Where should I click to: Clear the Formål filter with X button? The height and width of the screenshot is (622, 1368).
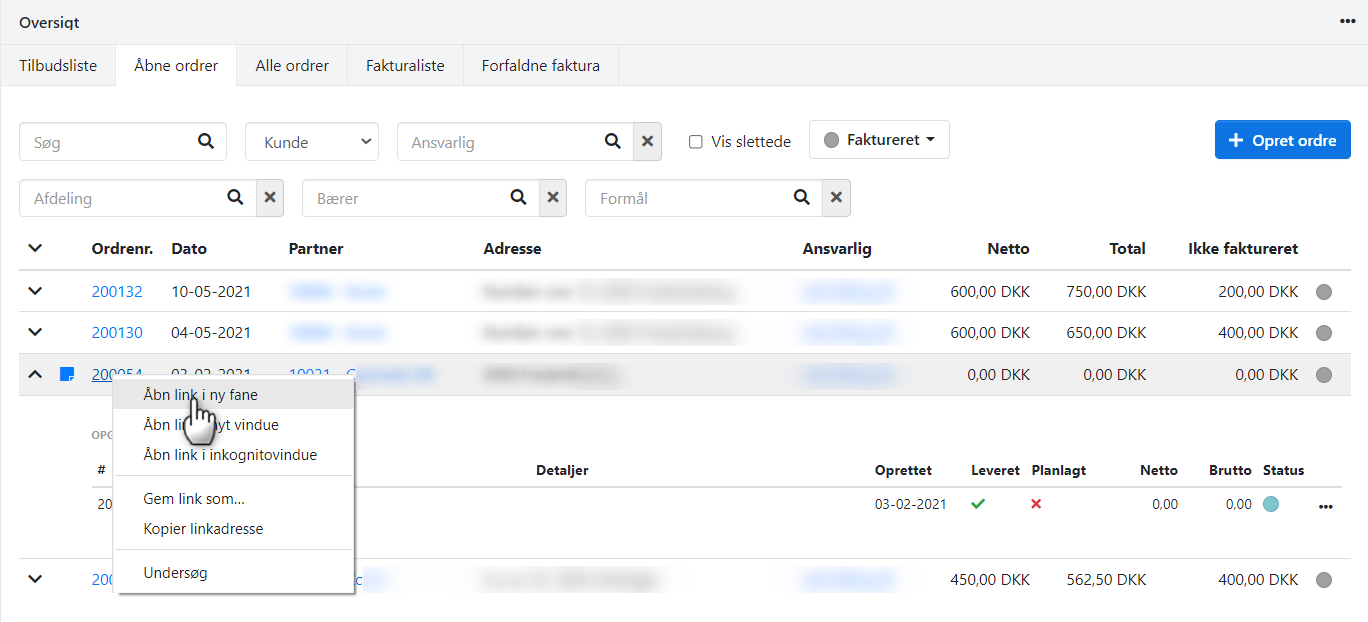836,198
